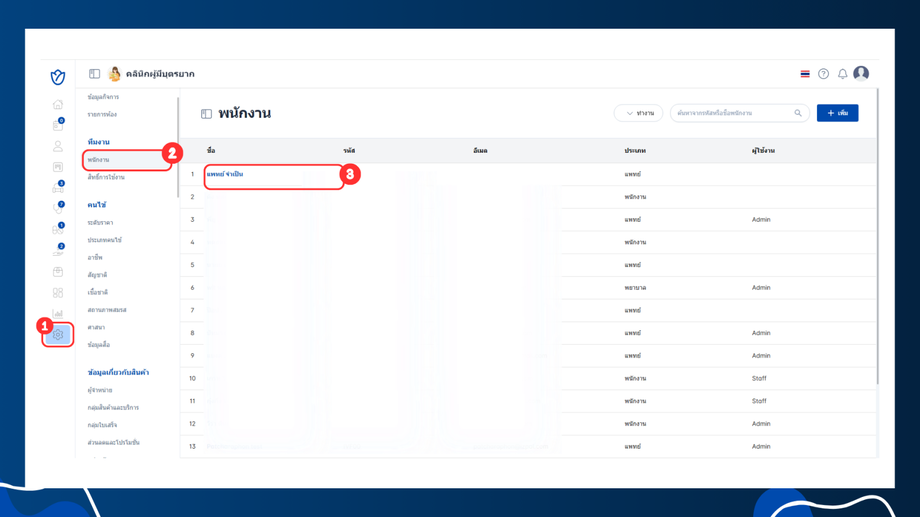
Task: Open notifications bell icon
Action: pos(843,74)
